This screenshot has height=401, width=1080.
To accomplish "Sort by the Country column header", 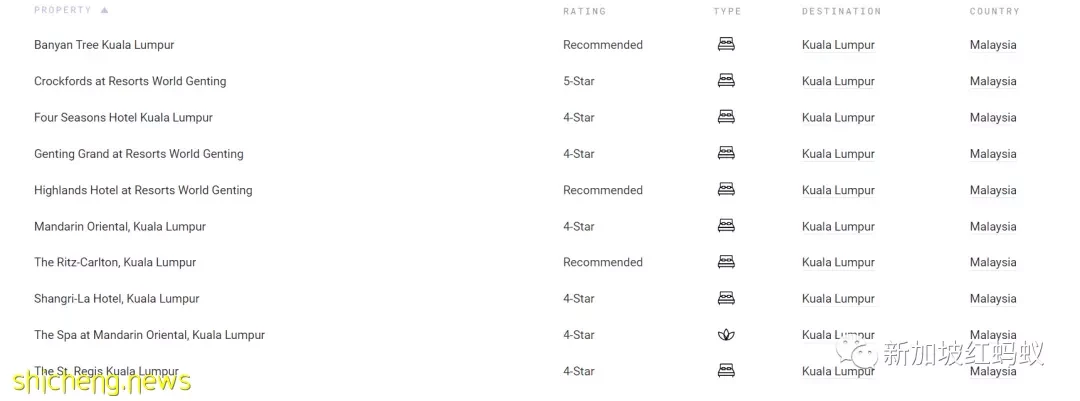I will pos(994,11).
